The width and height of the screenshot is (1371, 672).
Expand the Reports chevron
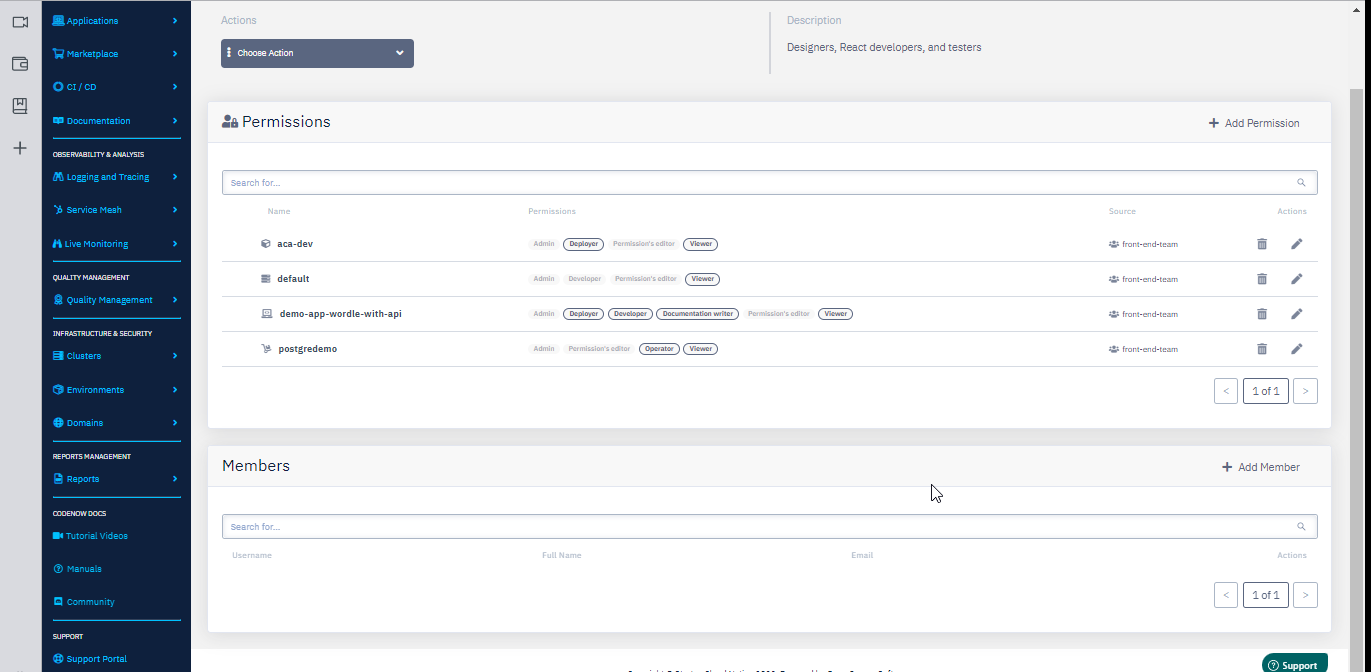(x=175, y=479)
